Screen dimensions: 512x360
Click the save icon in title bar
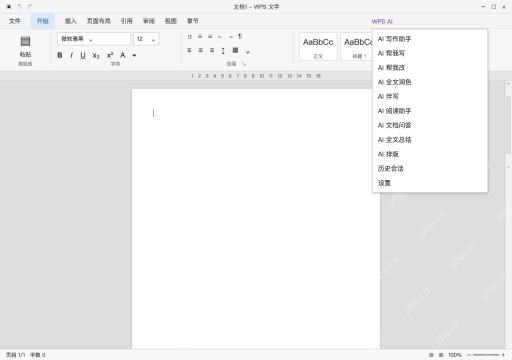click(9, 7)
